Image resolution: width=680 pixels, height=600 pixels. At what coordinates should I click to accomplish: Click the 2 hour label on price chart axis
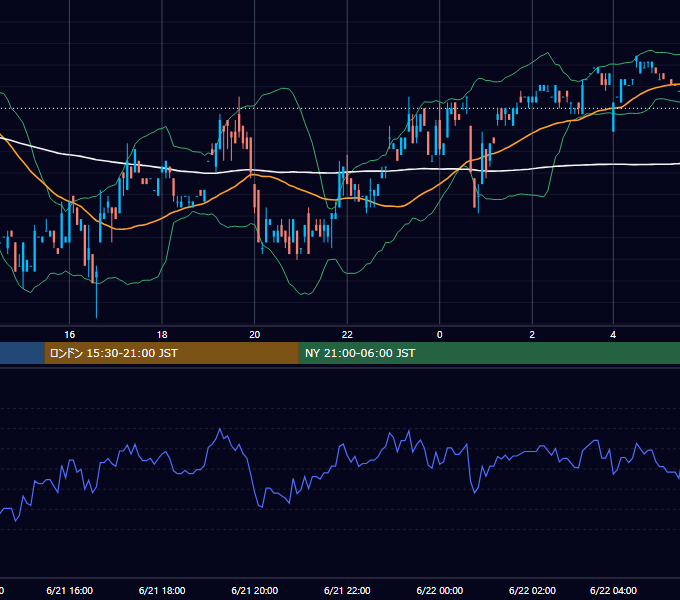pos(532,335)
